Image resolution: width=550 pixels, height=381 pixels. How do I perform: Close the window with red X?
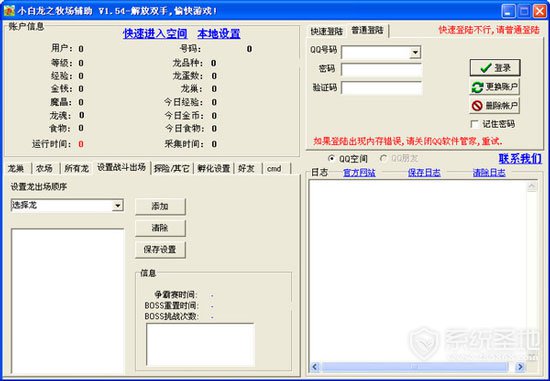click(540, 11)
